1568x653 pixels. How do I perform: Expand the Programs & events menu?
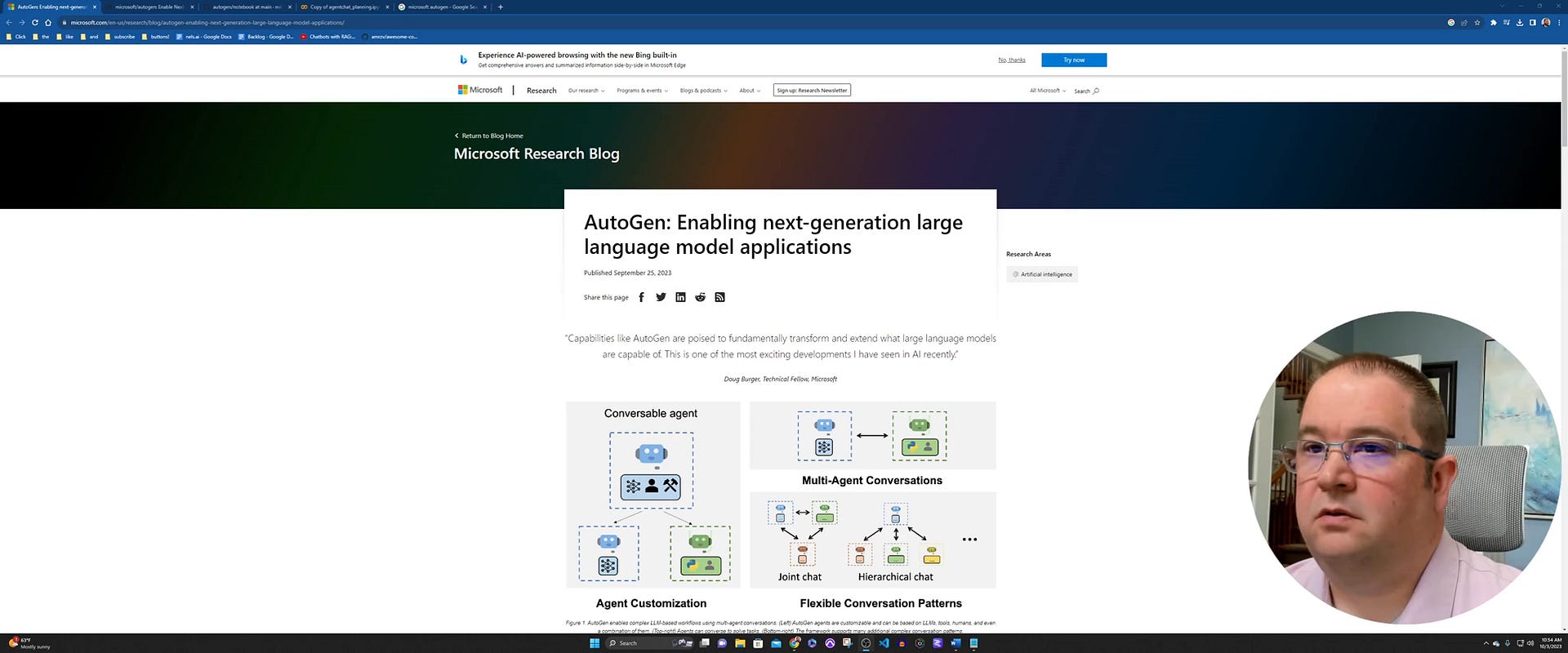click(642, 91)
